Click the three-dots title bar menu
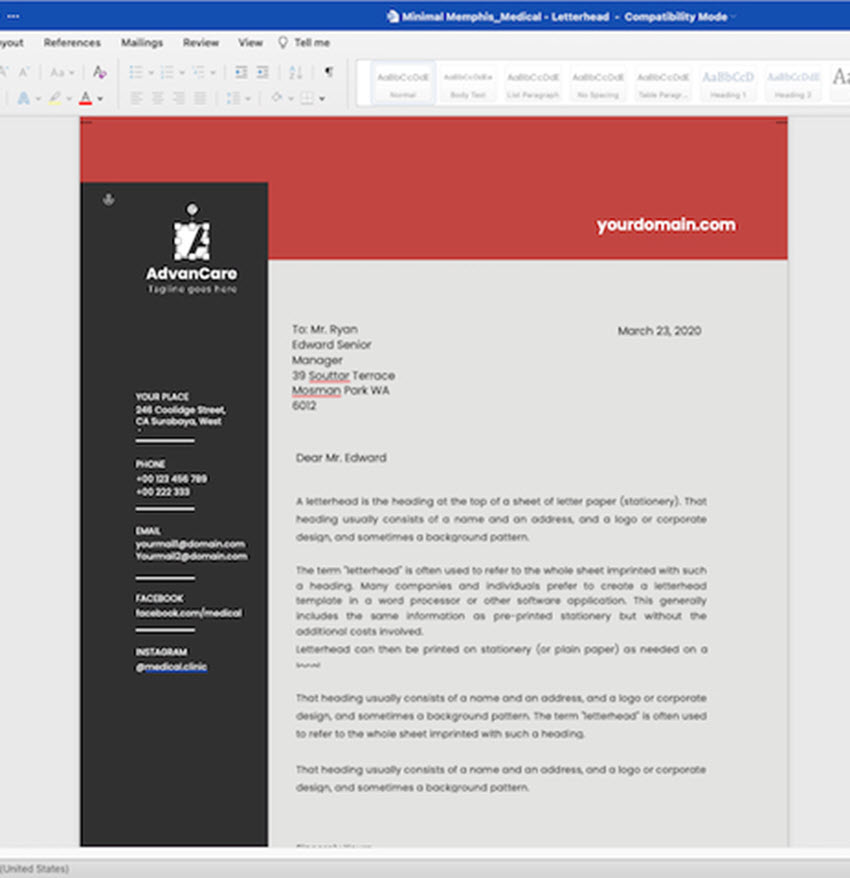Screen dimensions: 850x878 [13, 16]
